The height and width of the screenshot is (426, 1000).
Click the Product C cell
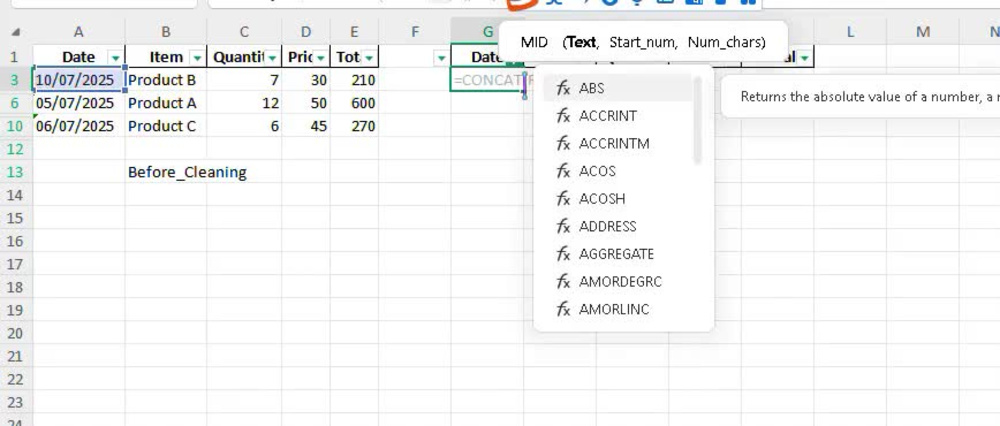pos(166,126)
